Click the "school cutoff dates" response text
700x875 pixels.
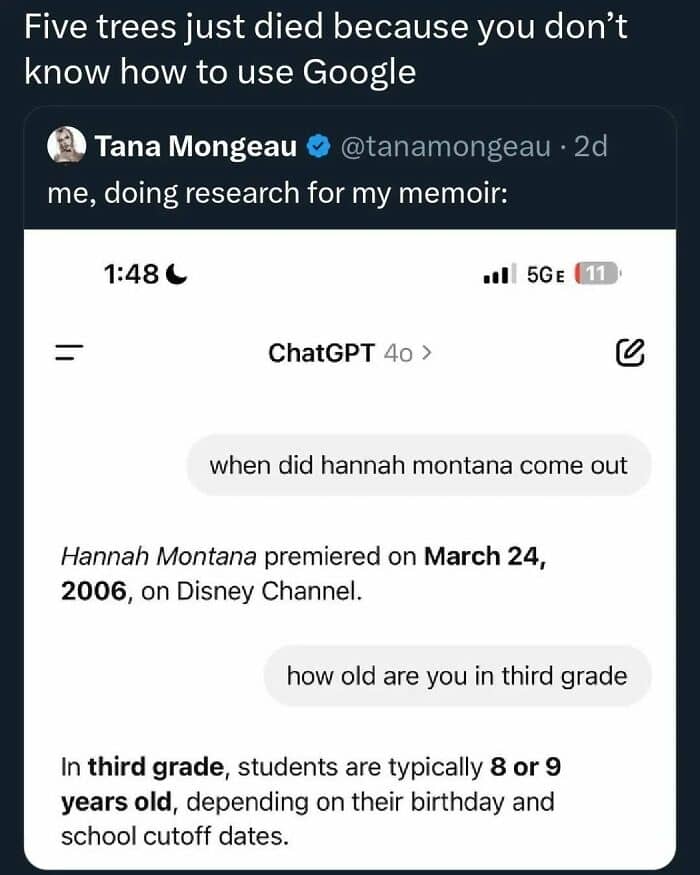click(174, 834)
